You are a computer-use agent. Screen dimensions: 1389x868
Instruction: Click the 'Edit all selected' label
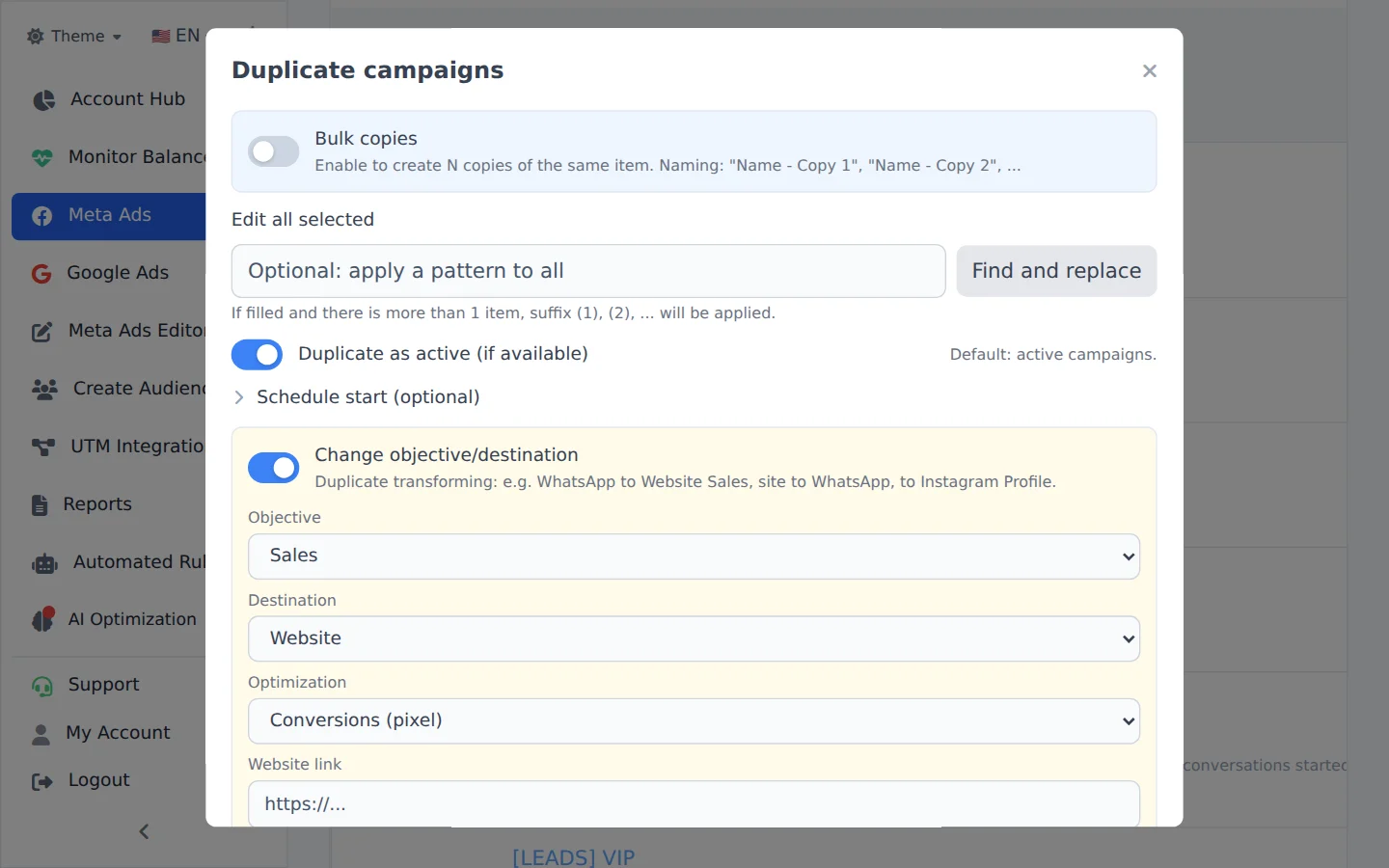(x=303, y=220)
